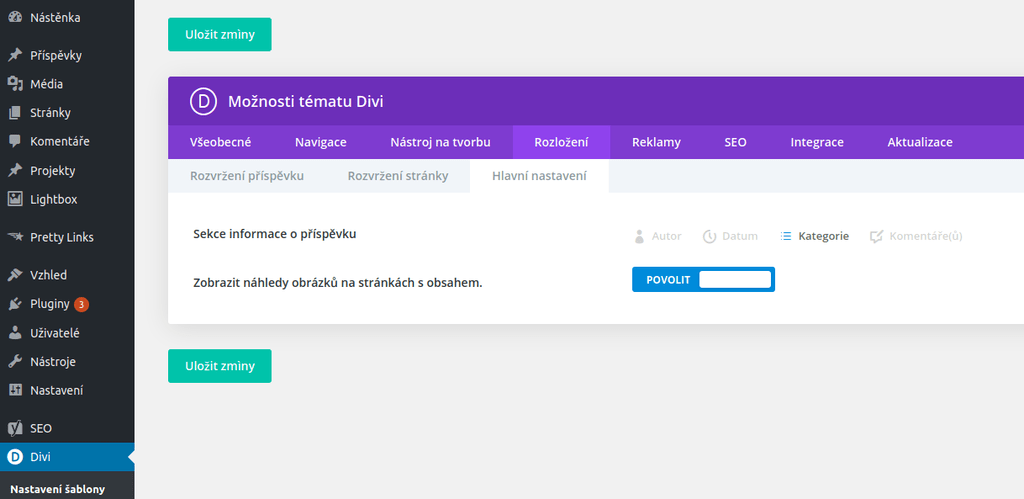Image resolution: width=1024 pixels, height=499 pixels.
Task: Click the Autor person icon
Action: (639, 236)
